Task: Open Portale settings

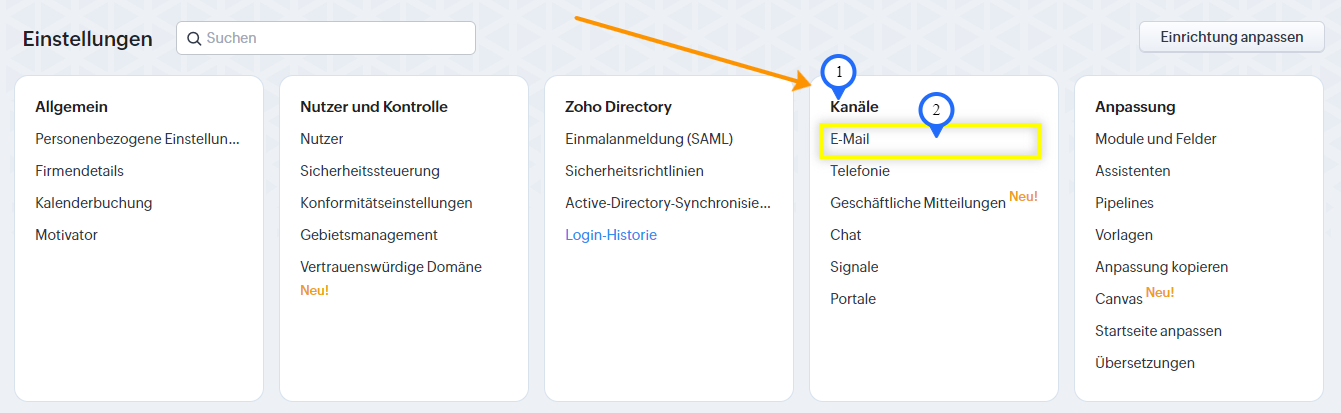Action: (853, 299)
